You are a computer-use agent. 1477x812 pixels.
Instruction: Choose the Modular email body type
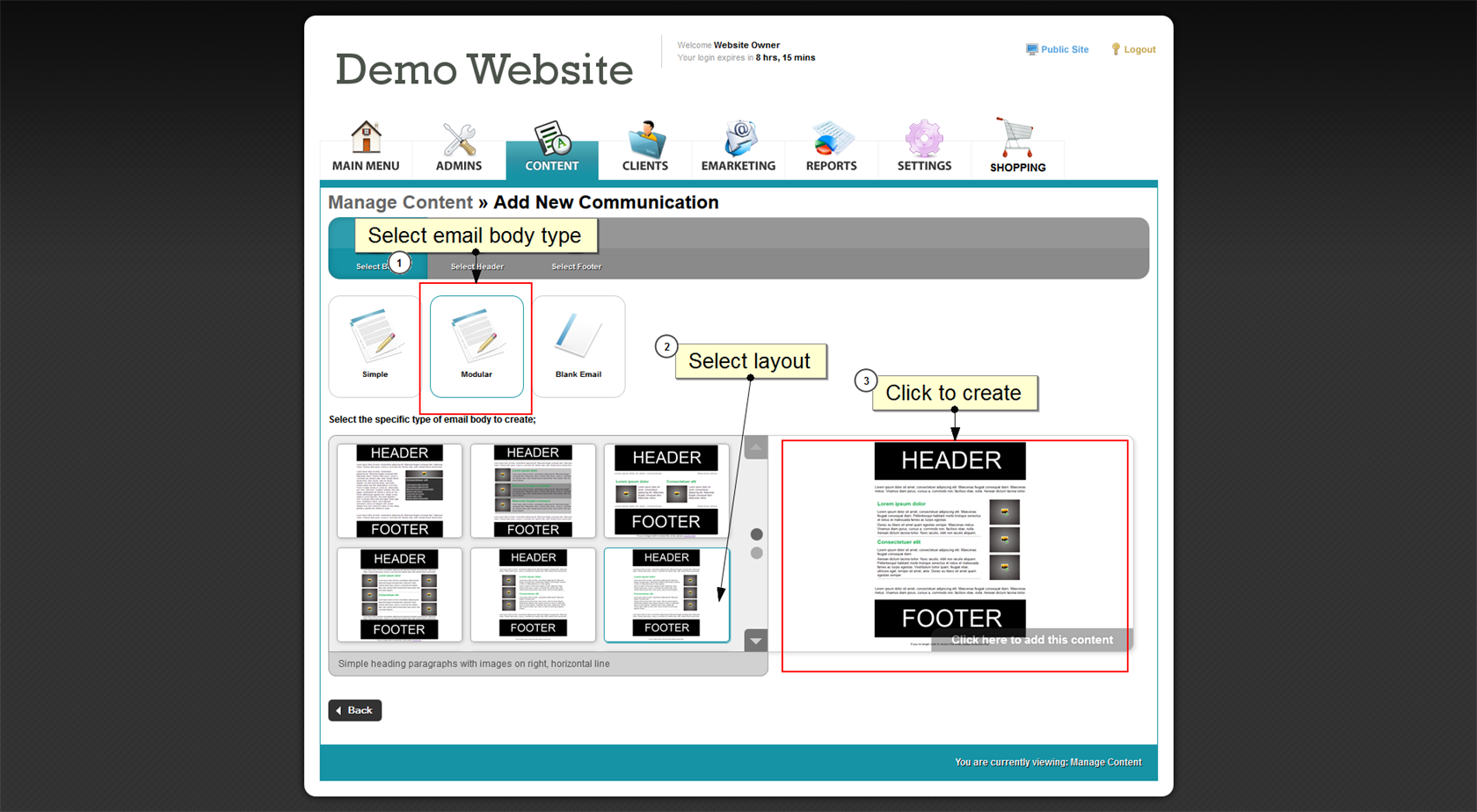477,346
